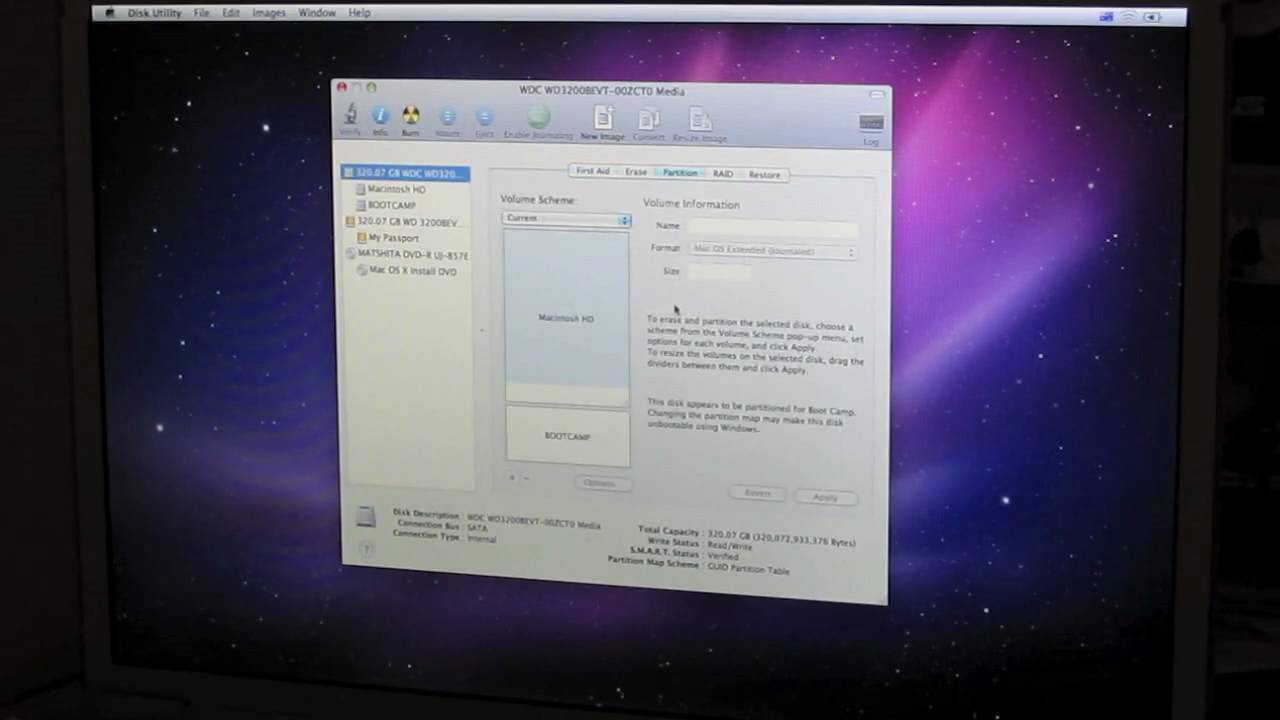The height and width of the screenshot is (720, 1280).
Task: Open the Volume Scheme Current dropdown
Action: [x=567, y=218]
